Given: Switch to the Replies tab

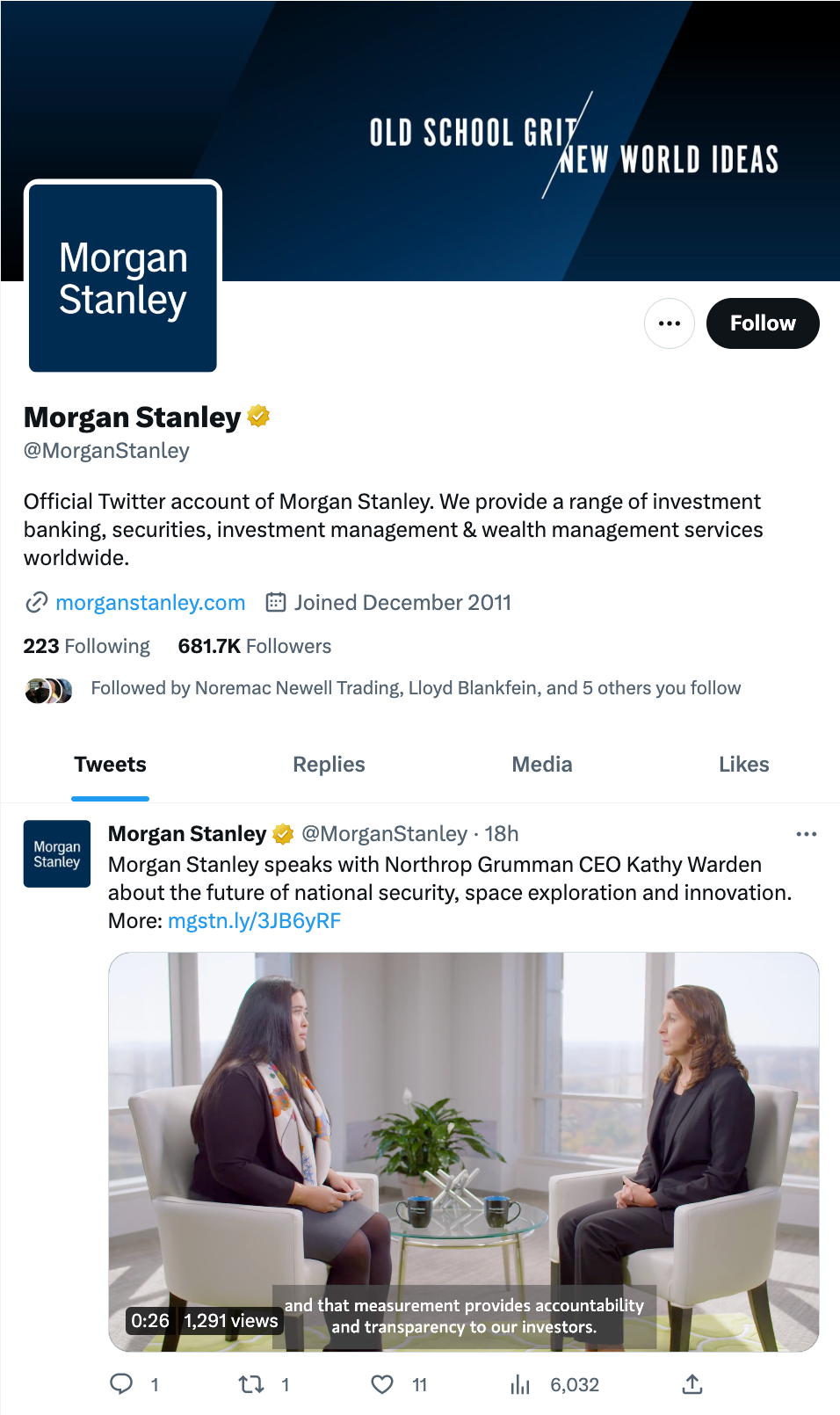Looking at the screenshot, I should pos(329,765).
